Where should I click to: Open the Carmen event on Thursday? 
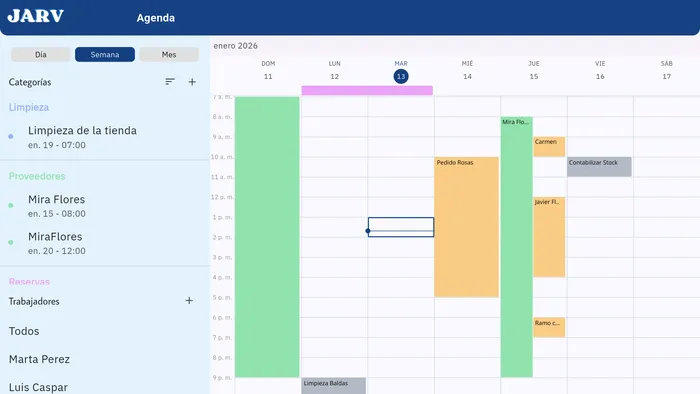(549, 146)
